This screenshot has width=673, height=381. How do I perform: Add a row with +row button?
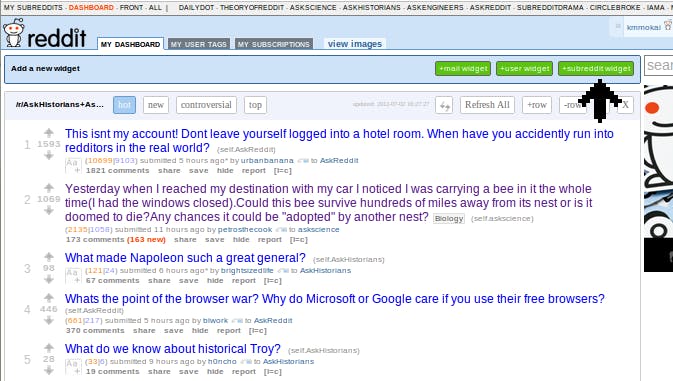pos(537,105)
